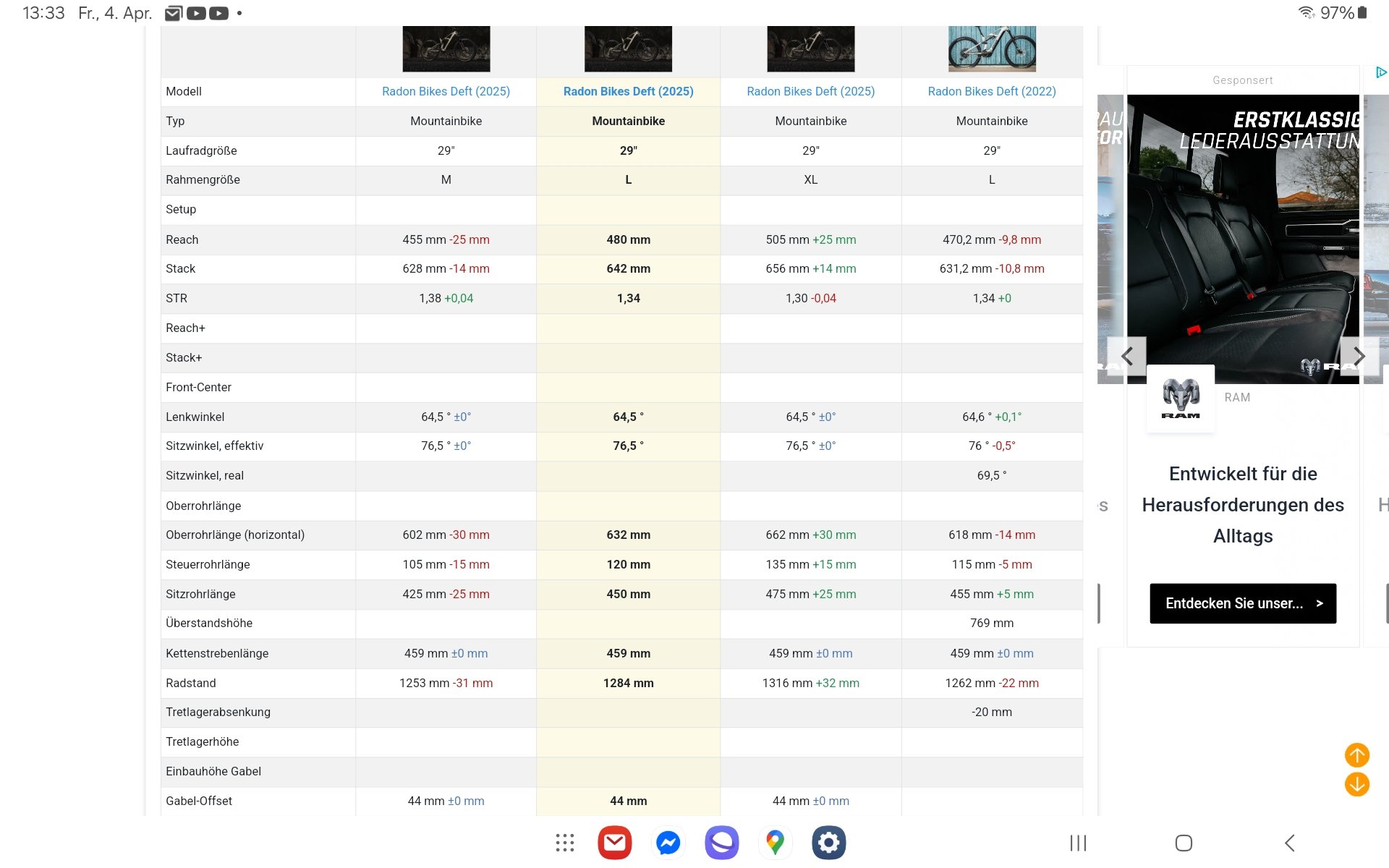
Task: Click the '69,5 °' Sitzwinkel real value
Action: point(992,475)
